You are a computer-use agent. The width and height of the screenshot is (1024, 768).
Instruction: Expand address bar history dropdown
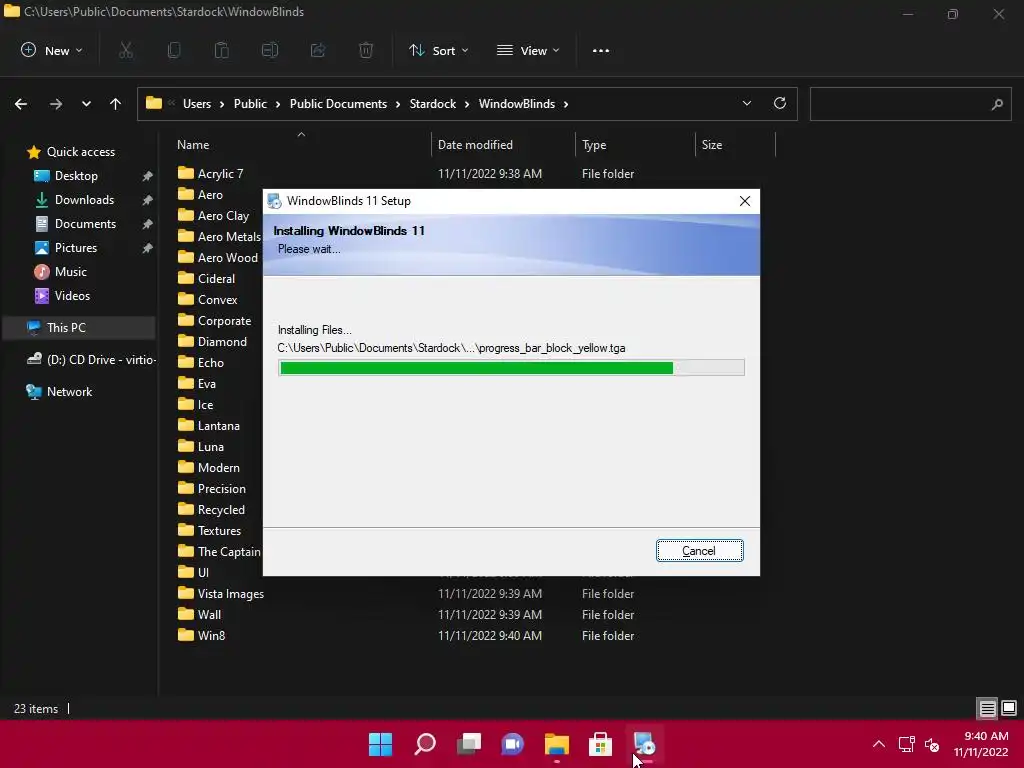[746, 103]
